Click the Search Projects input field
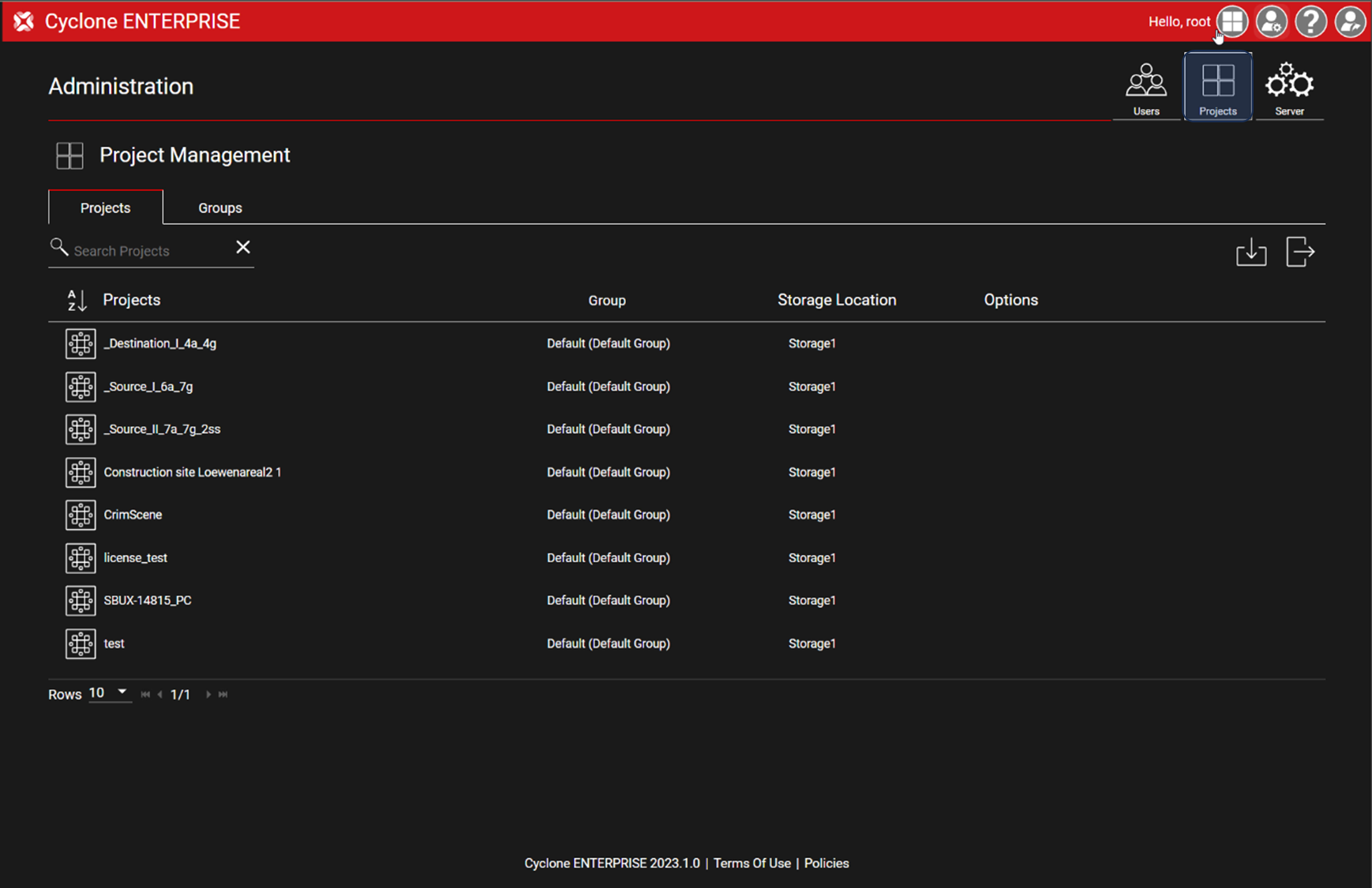 pos(146,251)
